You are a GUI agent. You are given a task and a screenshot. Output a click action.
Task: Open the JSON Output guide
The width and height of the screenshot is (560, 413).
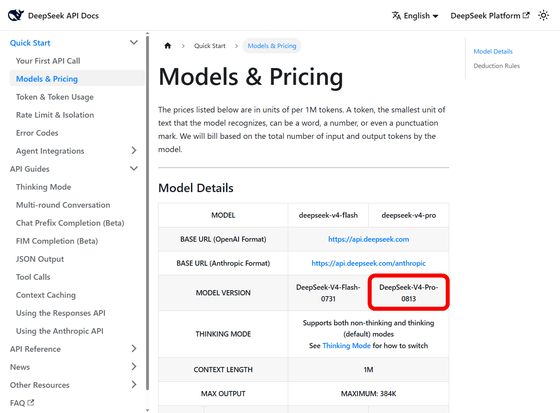pos(40,259)
